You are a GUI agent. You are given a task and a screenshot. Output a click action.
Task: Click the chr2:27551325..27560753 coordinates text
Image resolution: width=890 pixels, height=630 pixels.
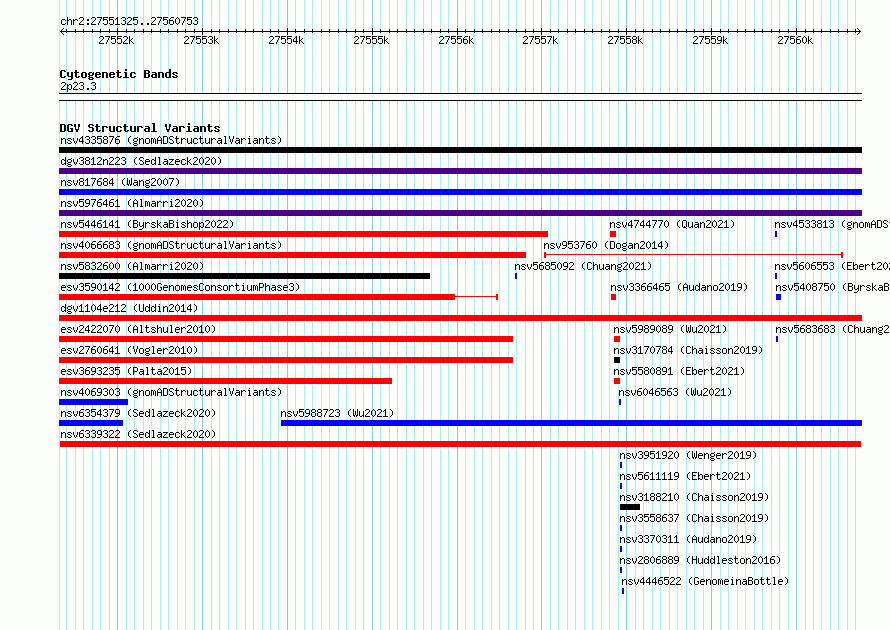129,22
